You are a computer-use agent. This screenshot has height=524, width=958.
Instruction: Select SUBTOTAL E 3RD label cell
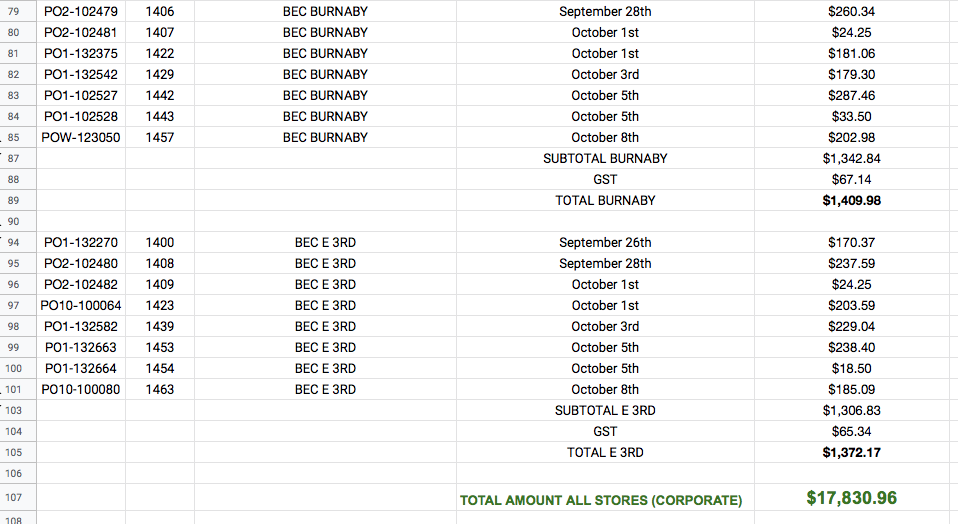(x=605, y=410)
